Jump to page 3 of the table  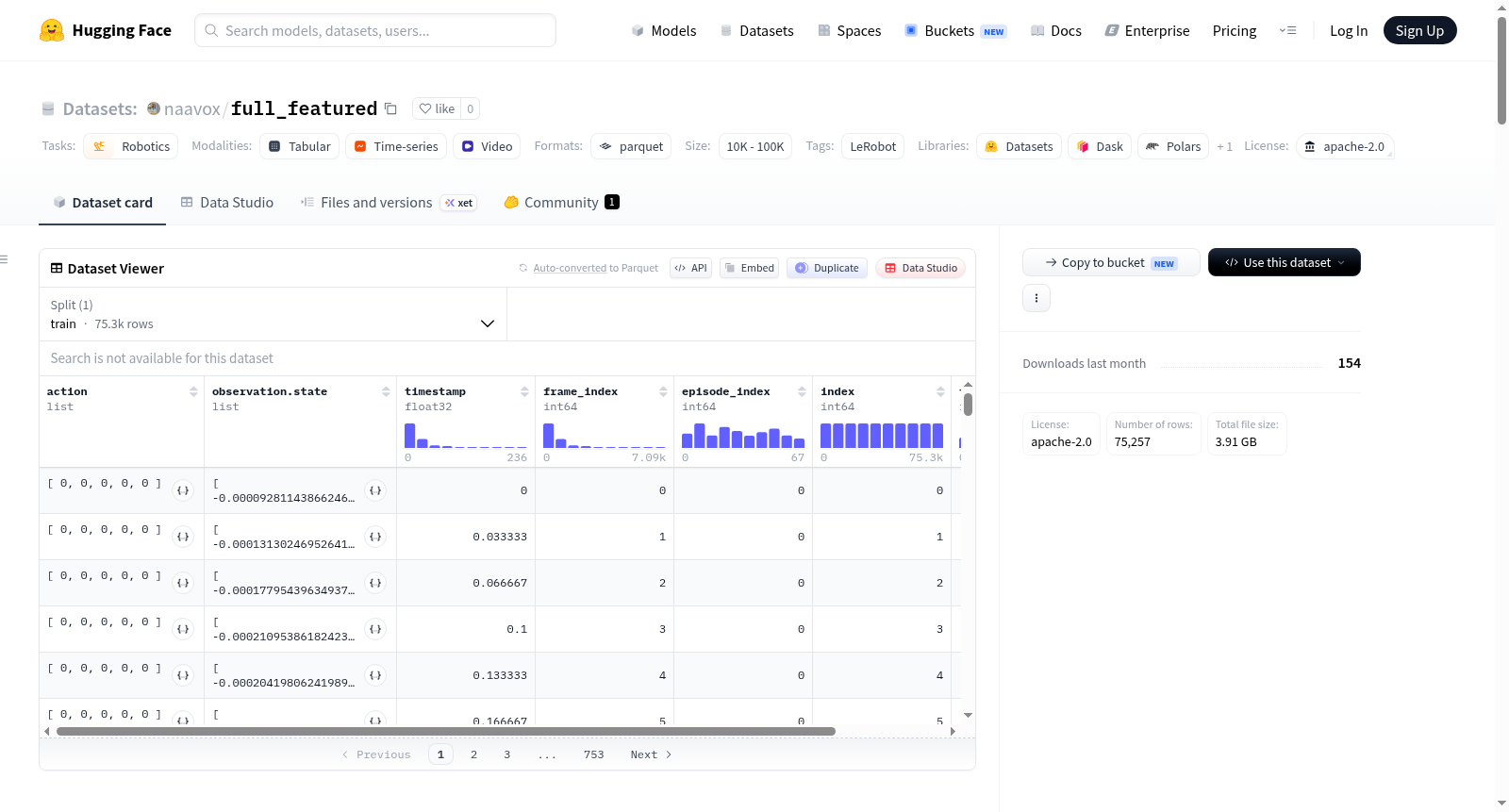tap(507, 754)
